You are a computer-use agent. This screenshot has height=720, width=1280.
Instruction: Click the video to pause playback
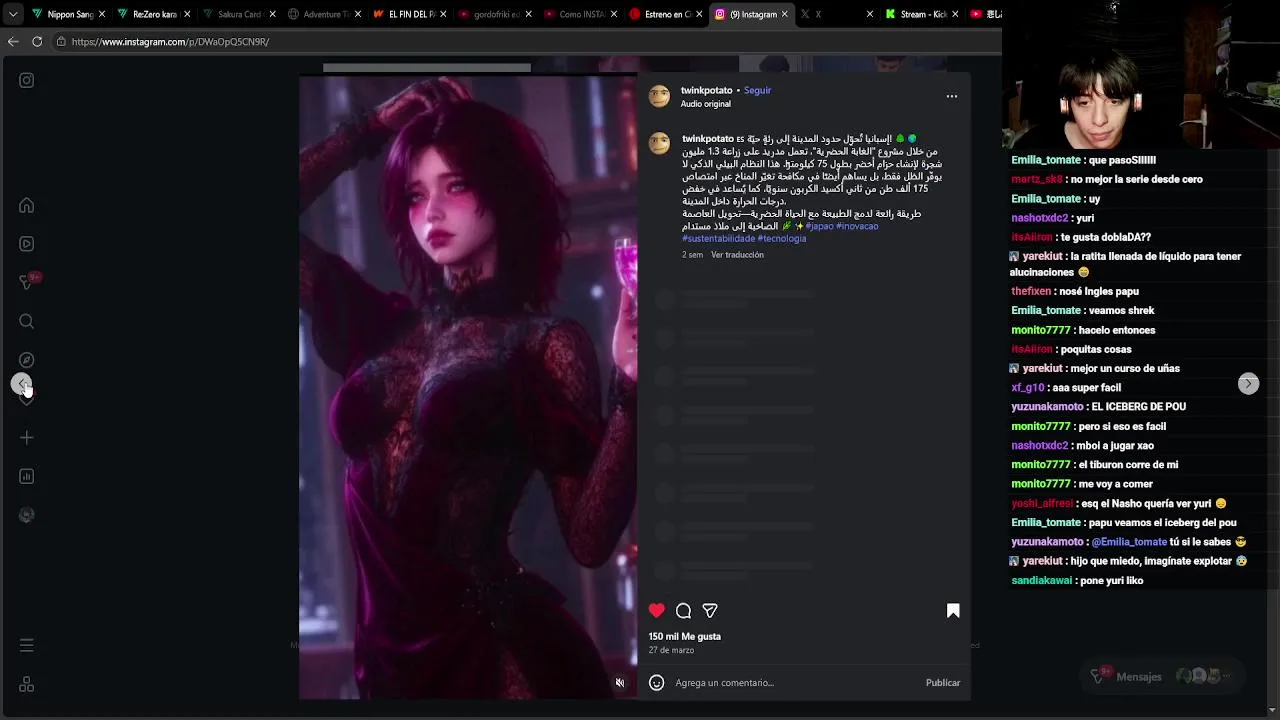click(x=468, y=385)
